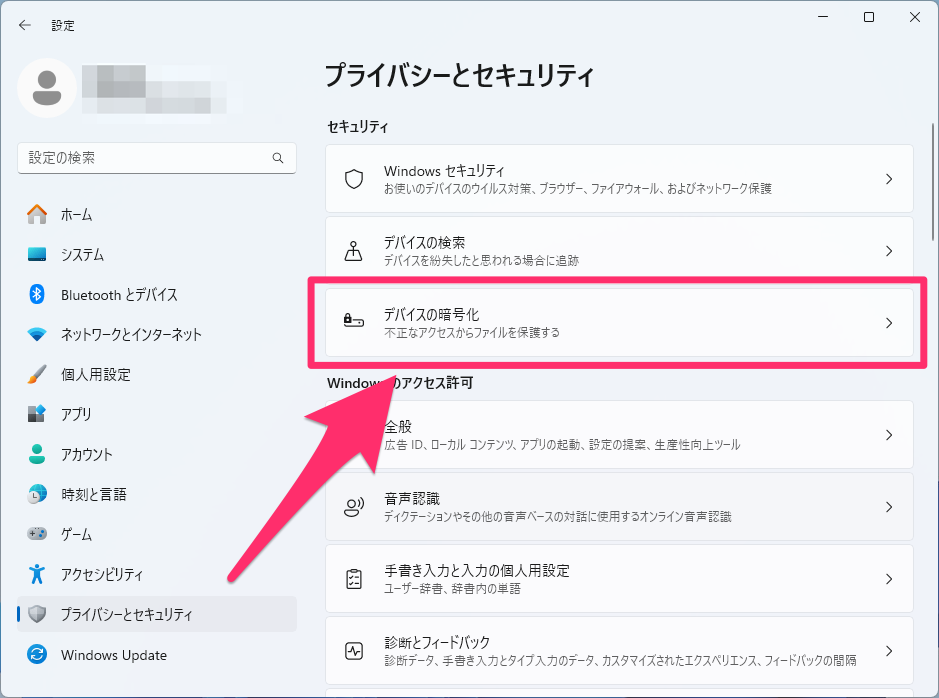The image size is (939, 698).
Task: Click the デバイスの暗号化 lock icon
Action: [x=353, y=321]
